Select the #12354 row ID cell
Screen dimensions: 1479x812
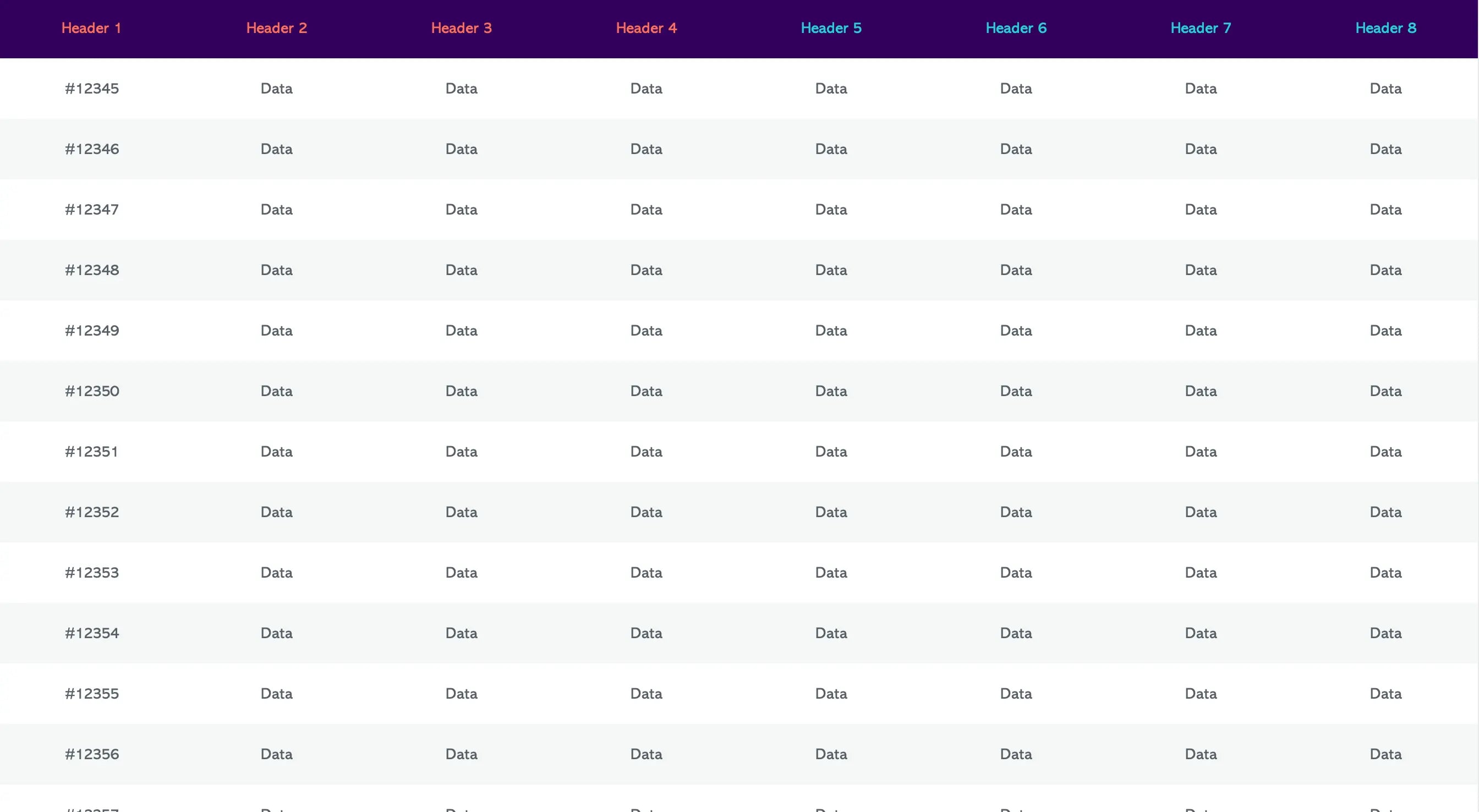point(92,633)
